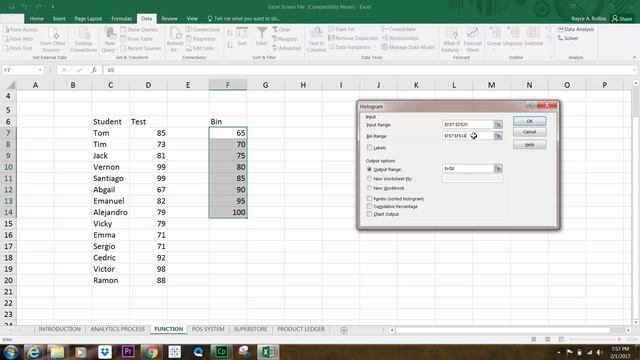Click Consolidate in Data Tools
Viewport: 640px width, 360px height.
click(399, 29)
